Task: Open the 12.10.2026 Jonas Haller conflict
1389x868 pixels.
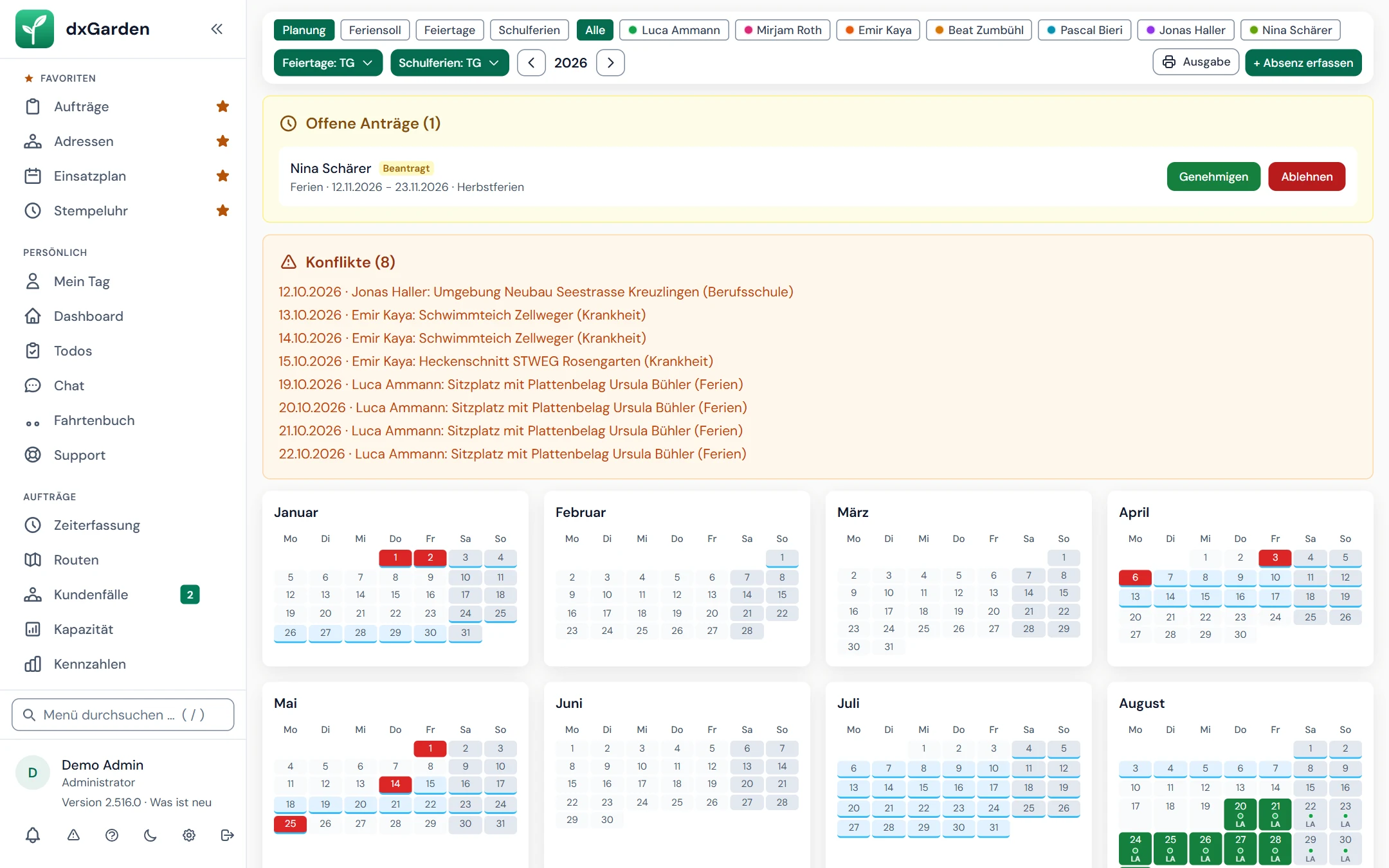Action: tap(536, 292)
